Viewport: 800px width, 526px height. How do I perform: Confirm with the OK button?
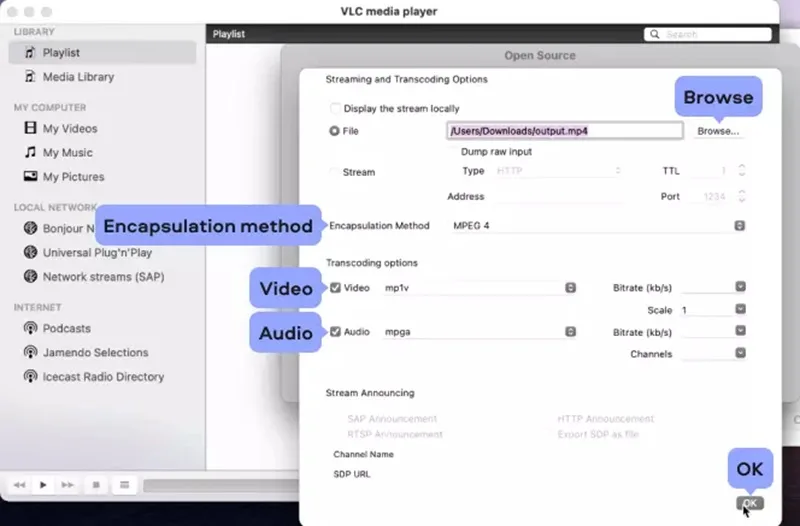[749, 504]
